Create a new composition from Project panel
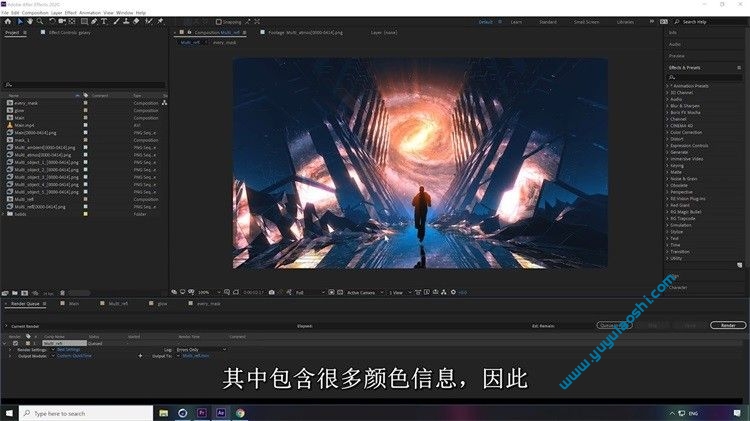This screenshot has width=750, height=421. pyautogui.click(x=24, y=293)
